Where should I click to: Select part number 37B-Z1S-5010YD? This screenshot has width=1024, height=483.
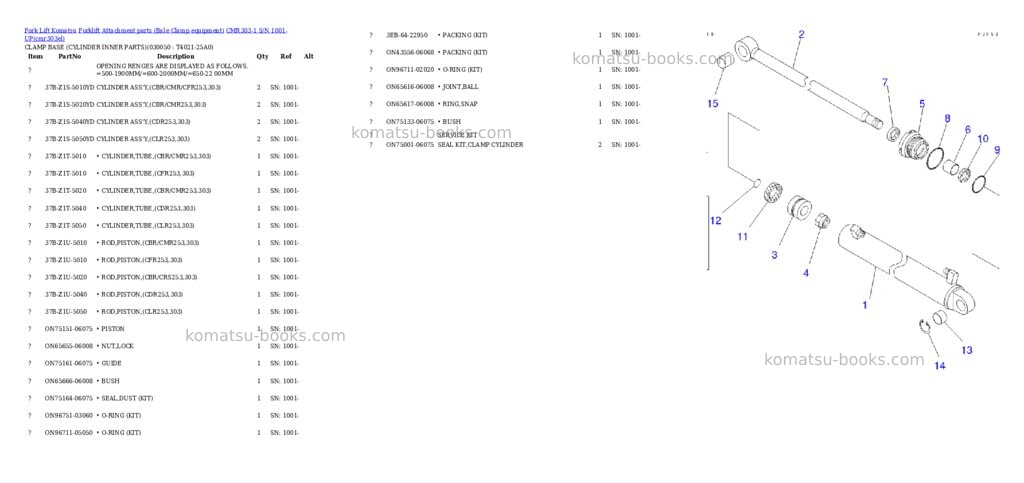[69, 87]
